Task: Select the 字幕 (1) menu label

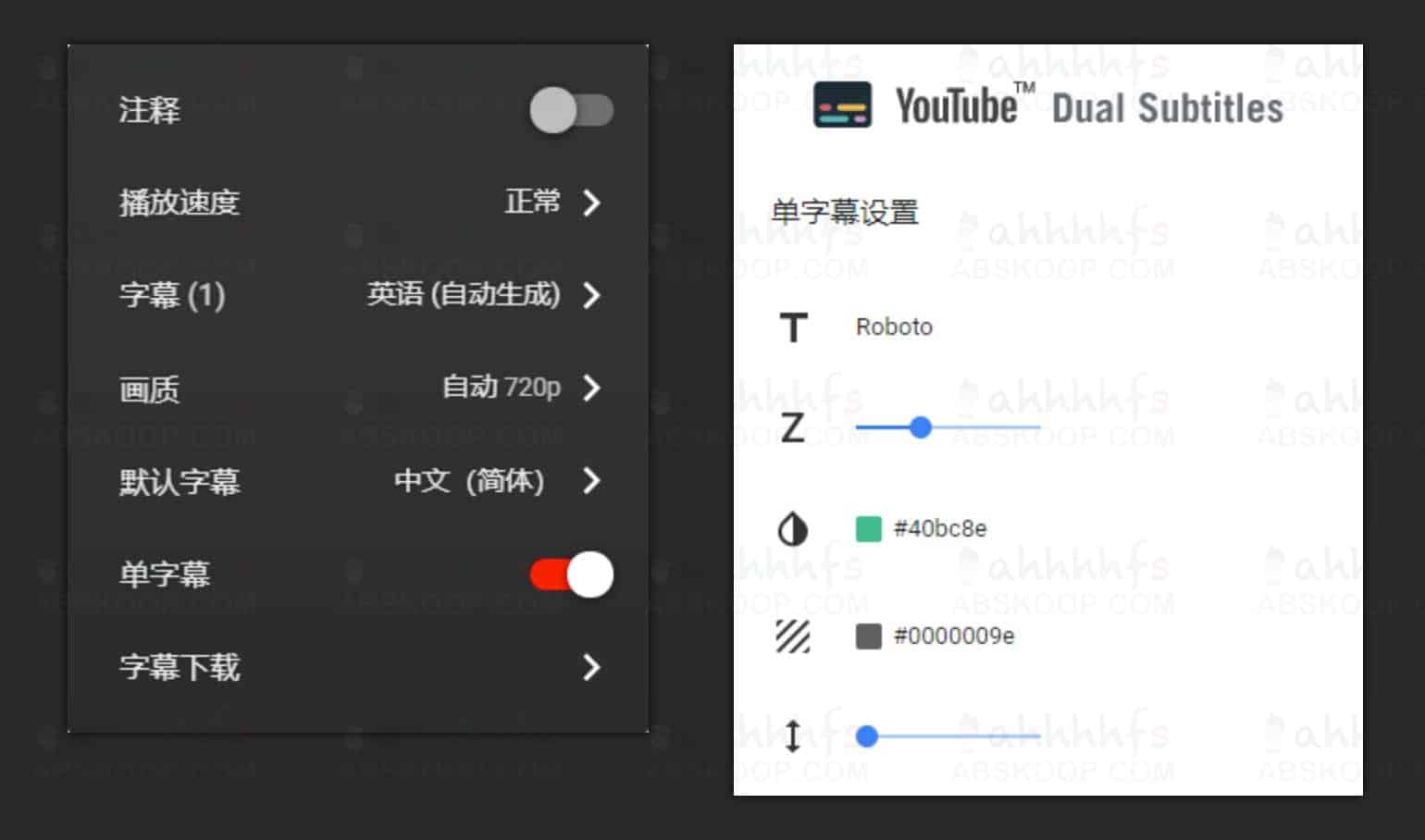Action: tap(172, 295)
